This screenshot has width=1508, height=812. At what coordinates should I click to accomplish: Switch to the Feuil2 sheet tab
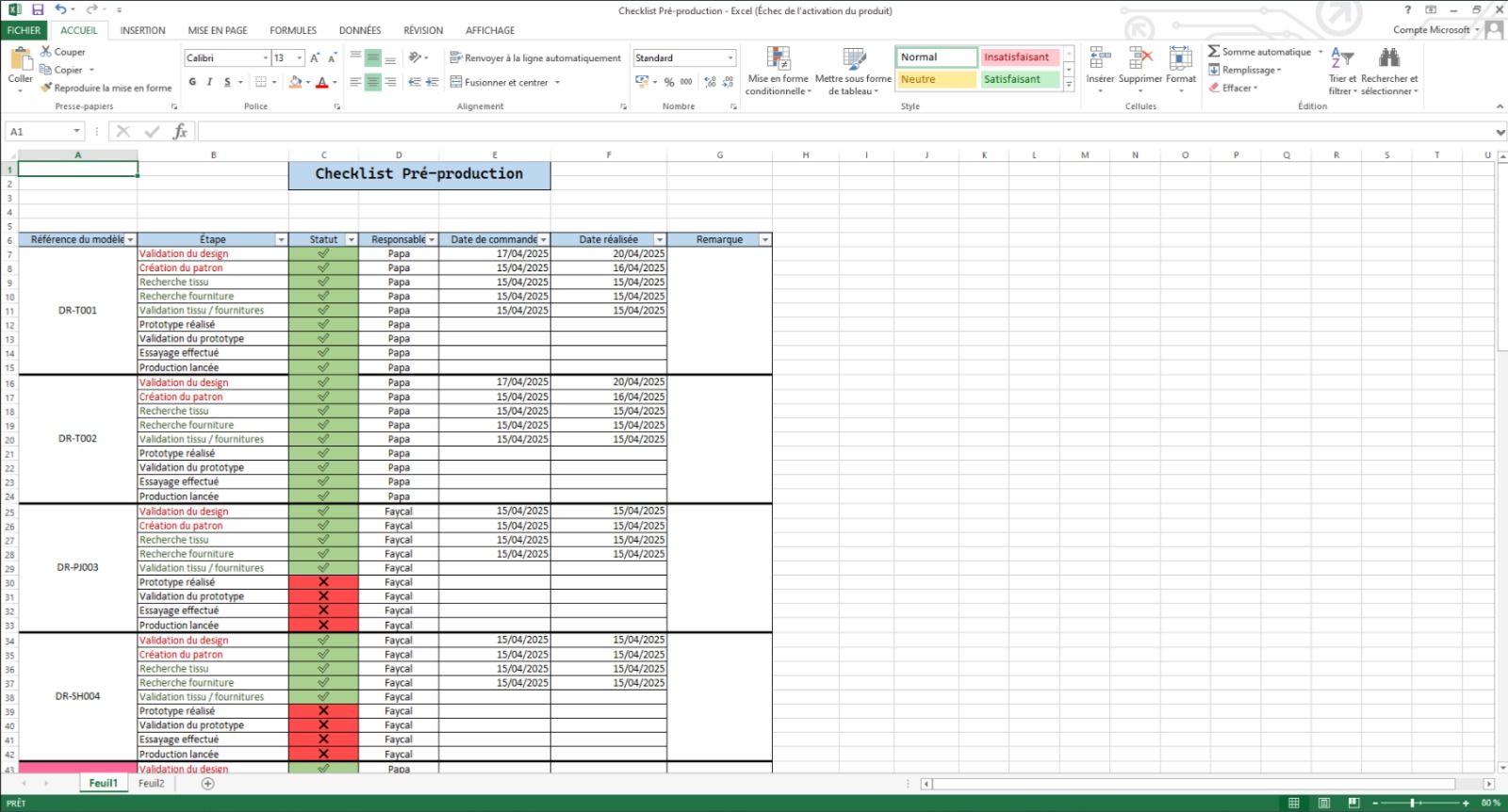tap(152, 784)
